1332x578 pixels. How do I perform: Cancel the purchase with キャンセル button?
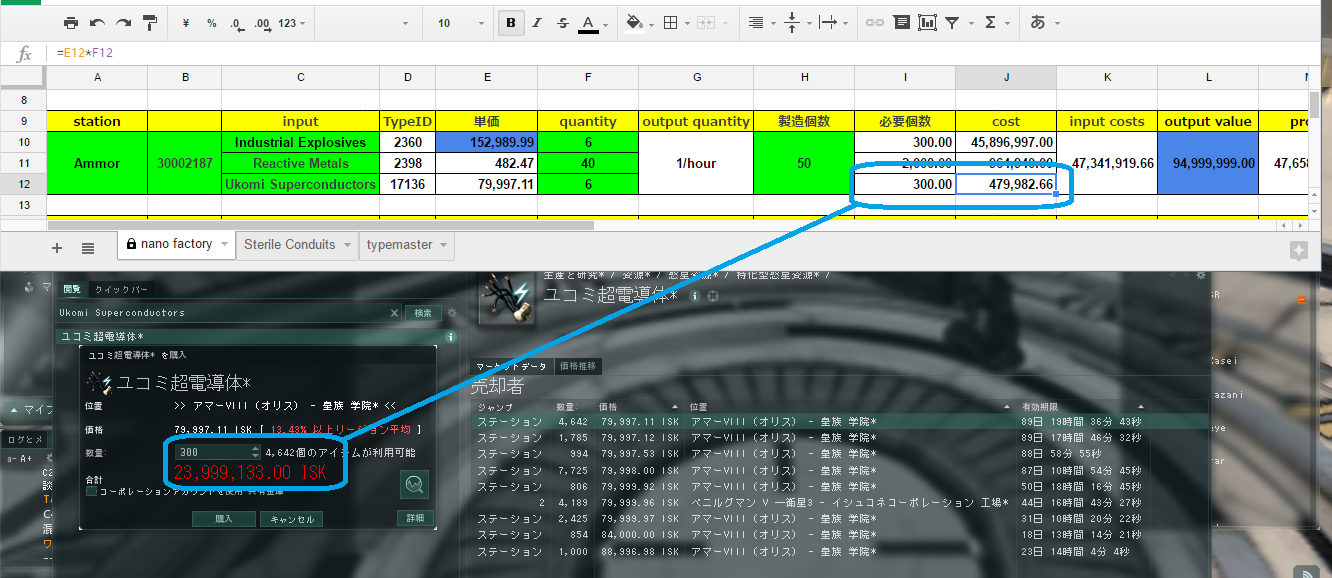point(292,519)
